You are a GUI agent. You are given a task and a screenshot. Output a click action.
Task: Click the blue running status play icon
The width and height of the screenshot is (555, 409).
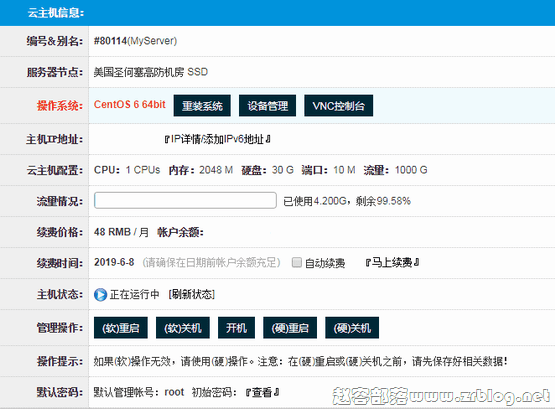tap(100, 294)
